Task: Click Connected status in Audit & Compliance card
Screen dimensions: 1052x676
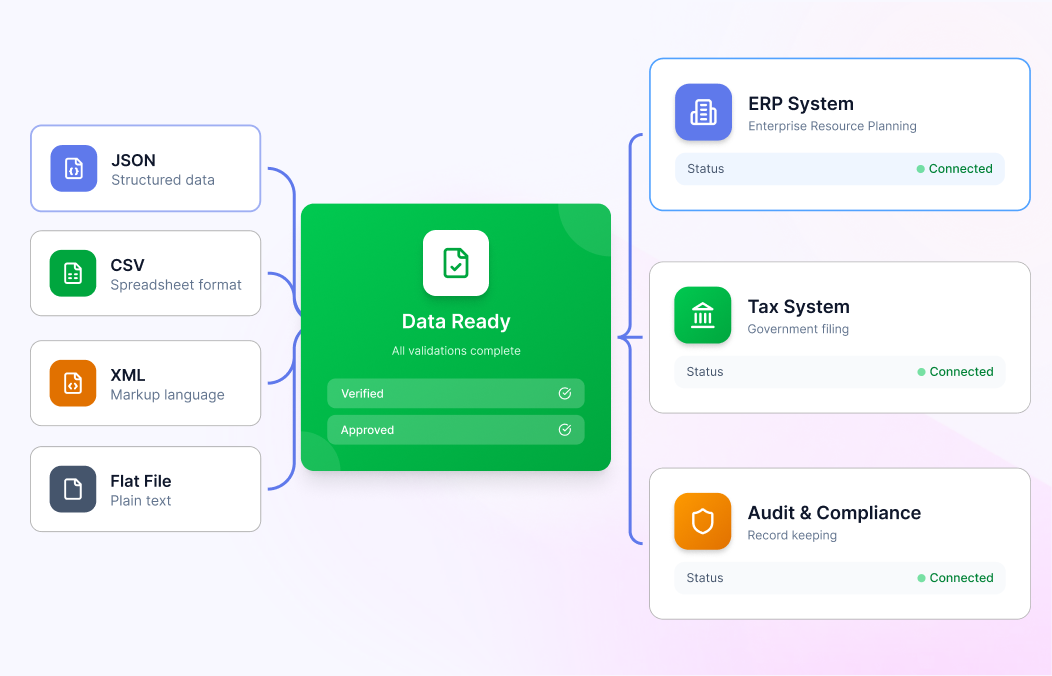Action: tap(961, 578)
